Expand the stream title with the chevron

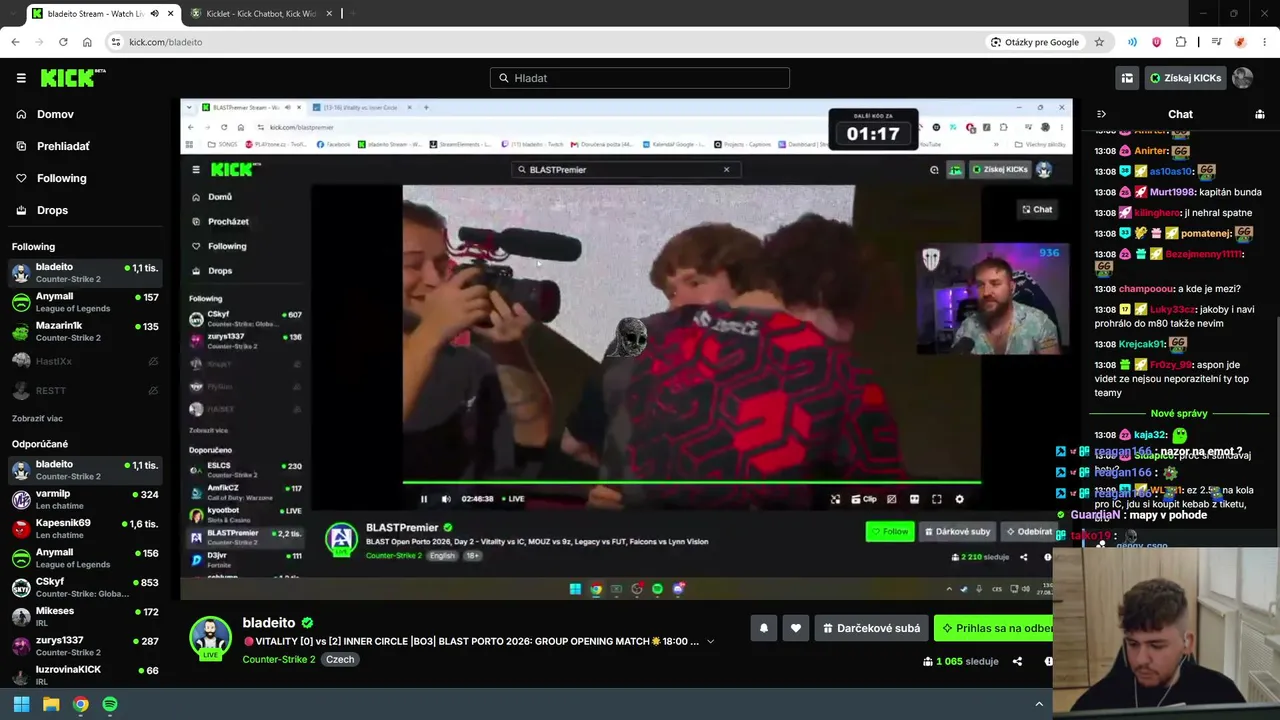(711, 641)
